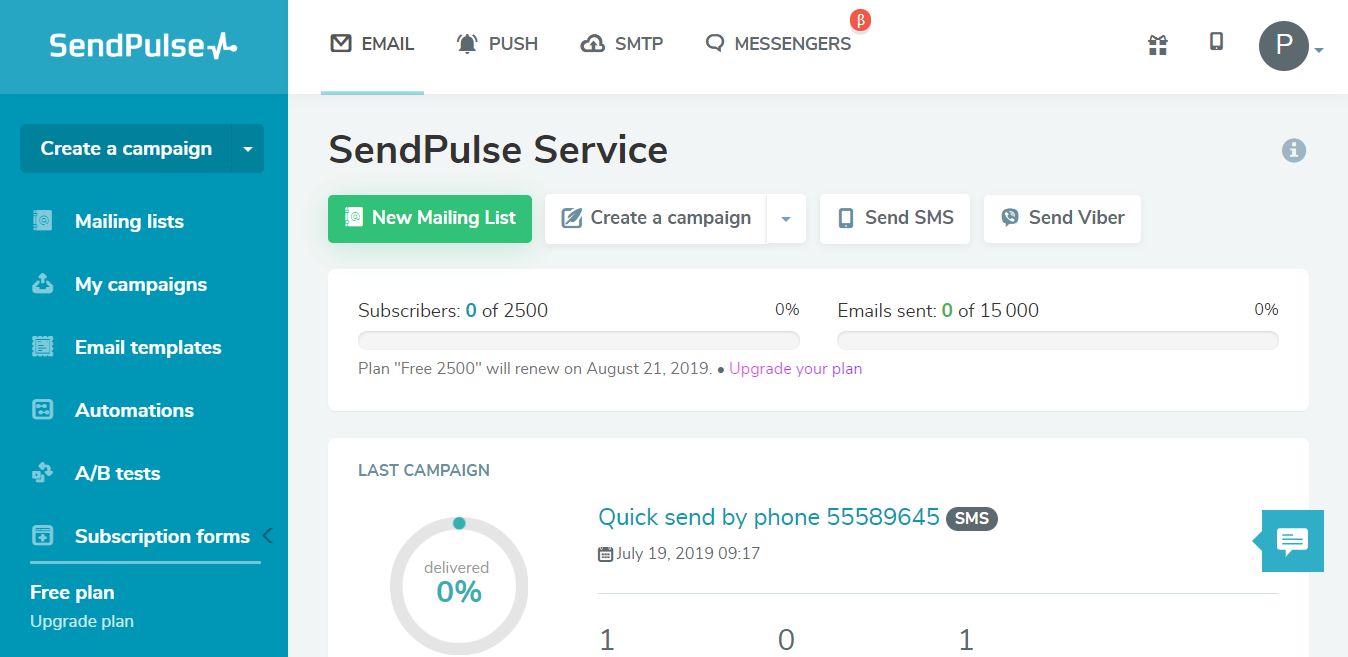Open the live chat widget icon
This screenshot has height=657, width=1348.
point(1292,541)
